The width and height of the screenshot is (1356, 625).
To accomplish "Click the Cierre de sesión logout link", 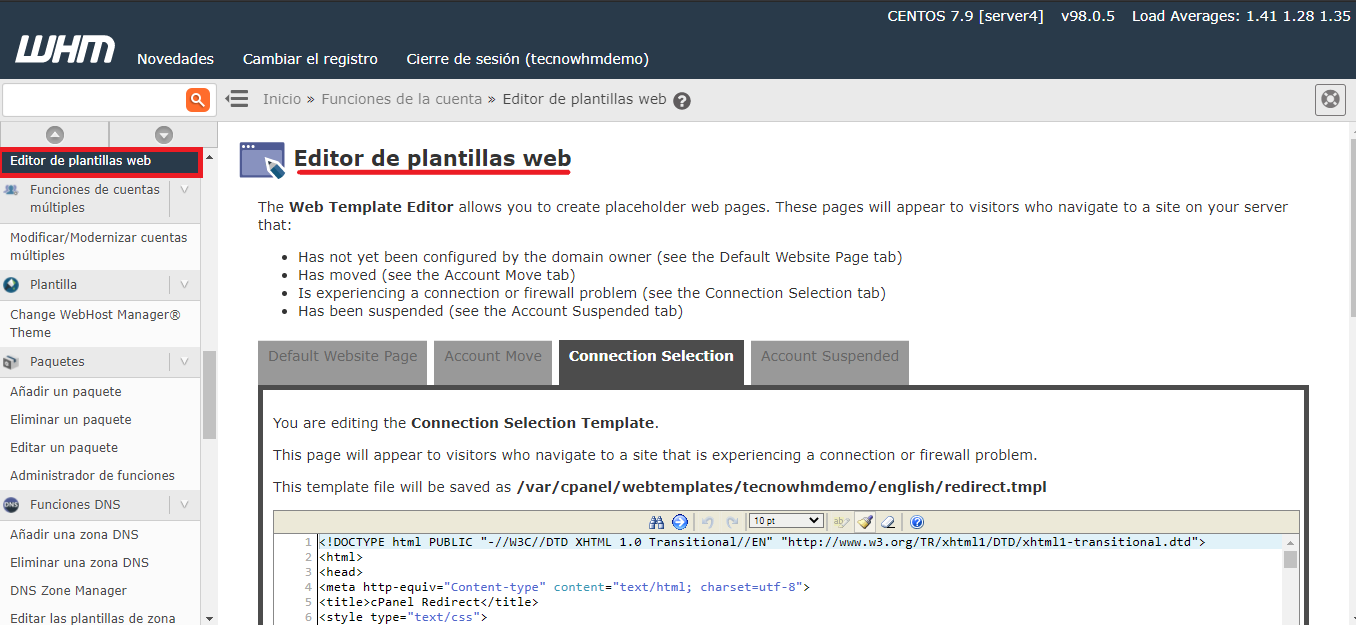I will point(527,59).
